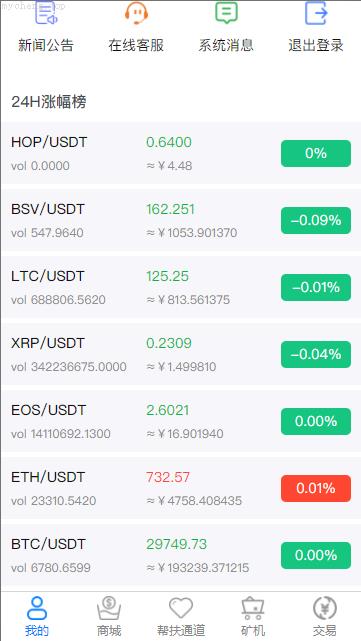Tap the 帮扶通道 heart icon
361x641 pixels.
pyautogui.click(x=181, y=608)
